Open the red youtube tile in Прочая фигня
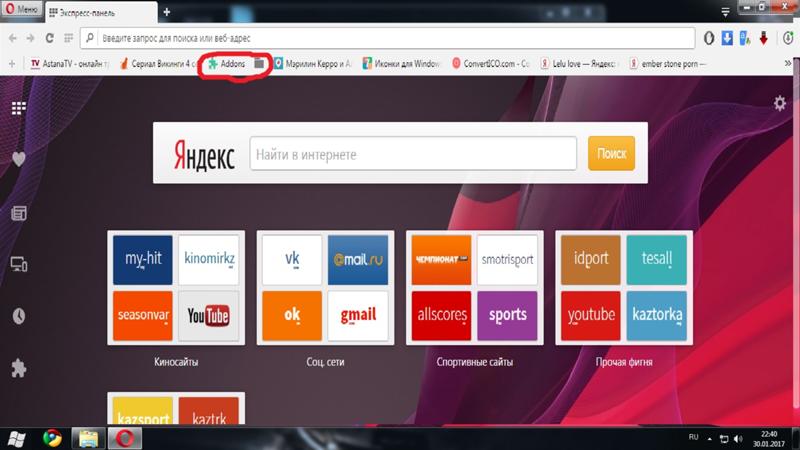The height and width of the screenshot is (450, 800). pos(591,315)
